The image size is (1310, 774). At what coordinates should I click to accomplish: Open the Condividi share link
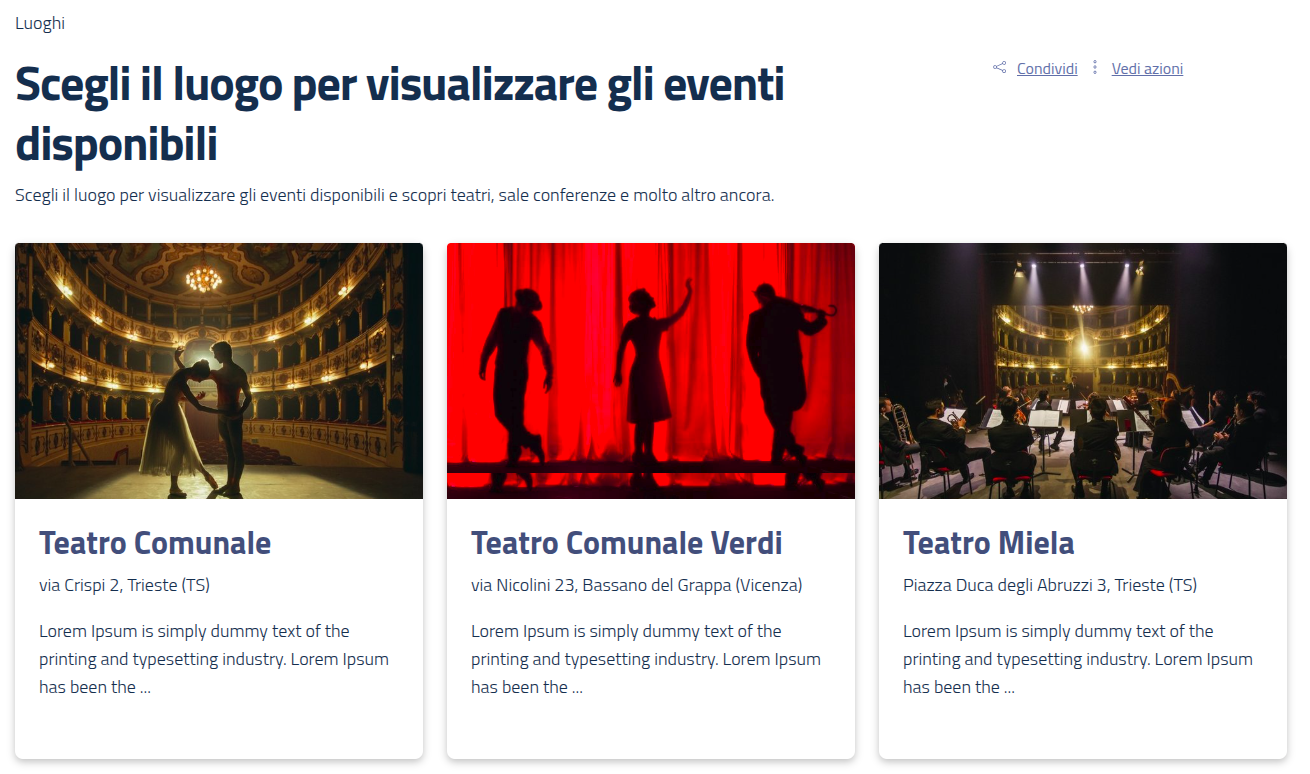pos(1047,69)
